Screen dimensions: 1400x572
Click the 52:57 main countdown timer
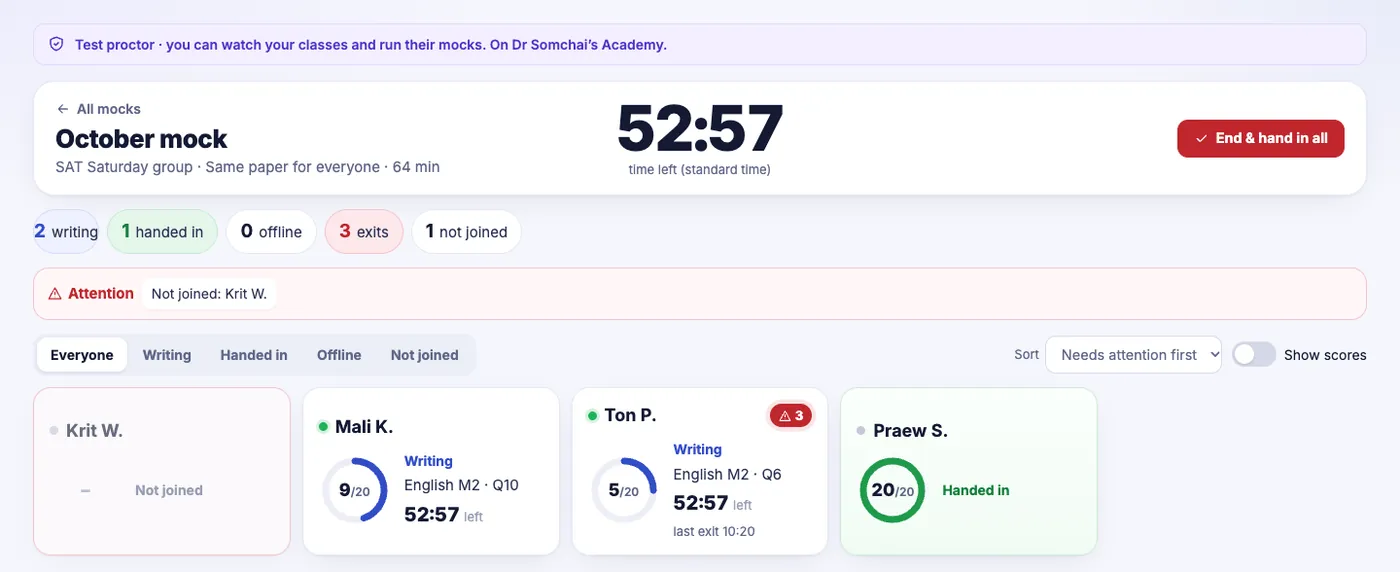[x=700, y=128]
